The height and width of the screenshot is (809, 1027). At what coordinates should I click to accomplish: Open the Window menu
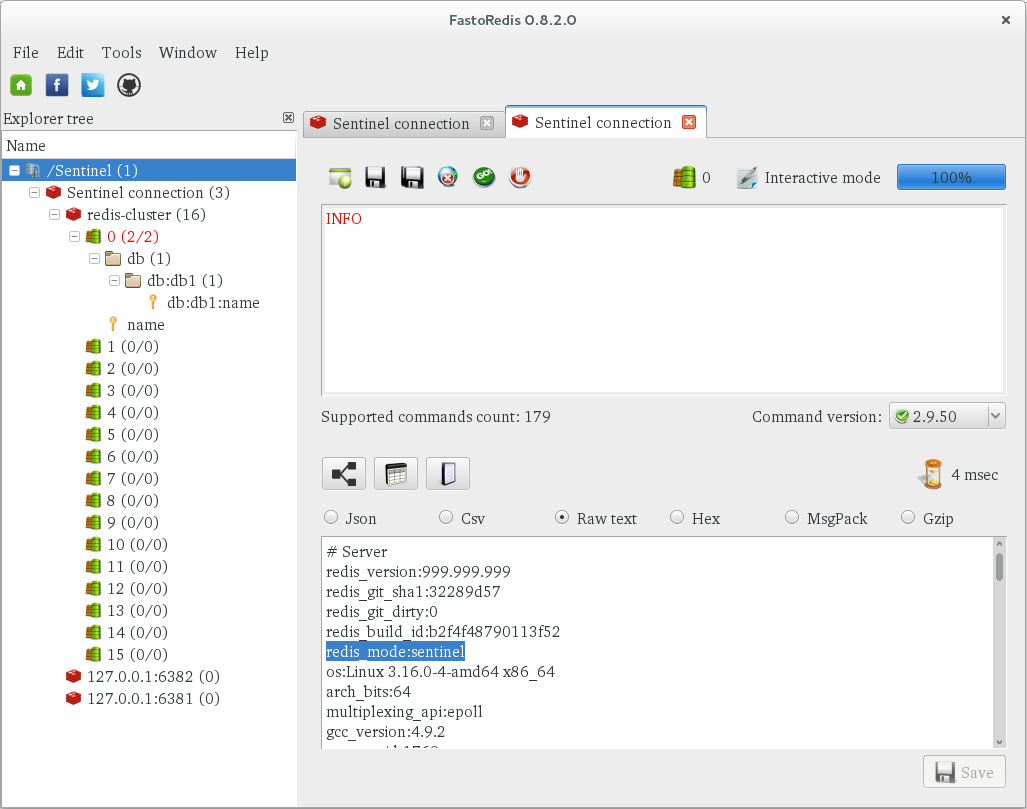pyautogui.click(x=187, y=52)
